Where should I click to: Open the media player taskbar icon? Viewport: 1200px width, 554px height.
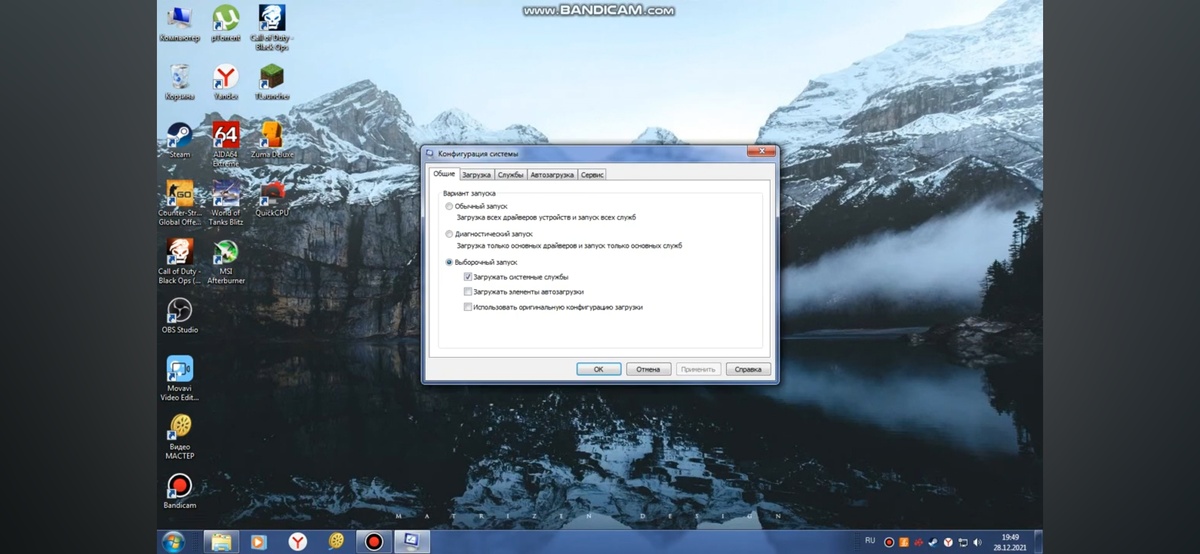click(x=259, y=541)
